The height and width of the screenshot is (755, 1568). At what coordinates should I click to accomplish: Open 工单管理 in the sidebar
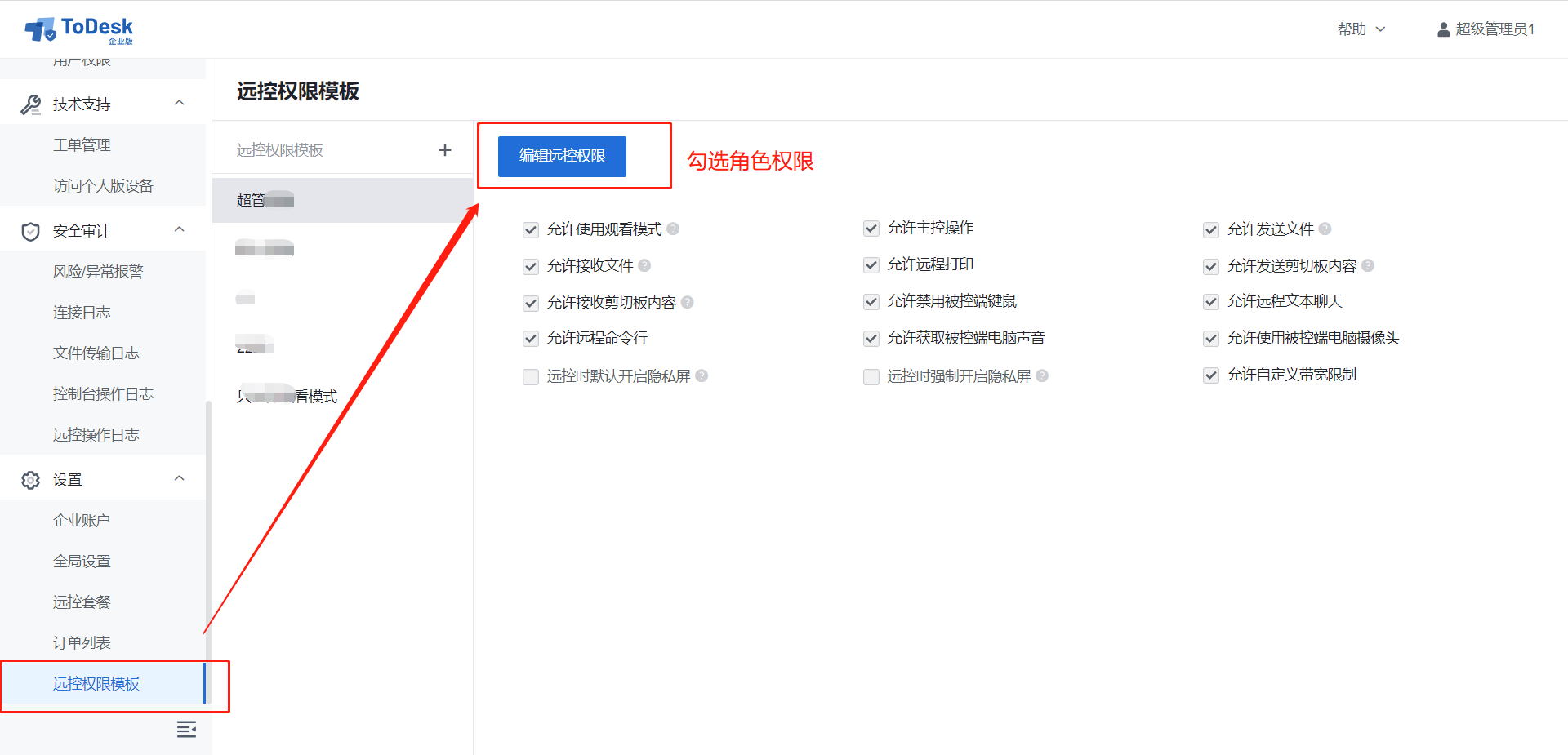tap(82, 145)
